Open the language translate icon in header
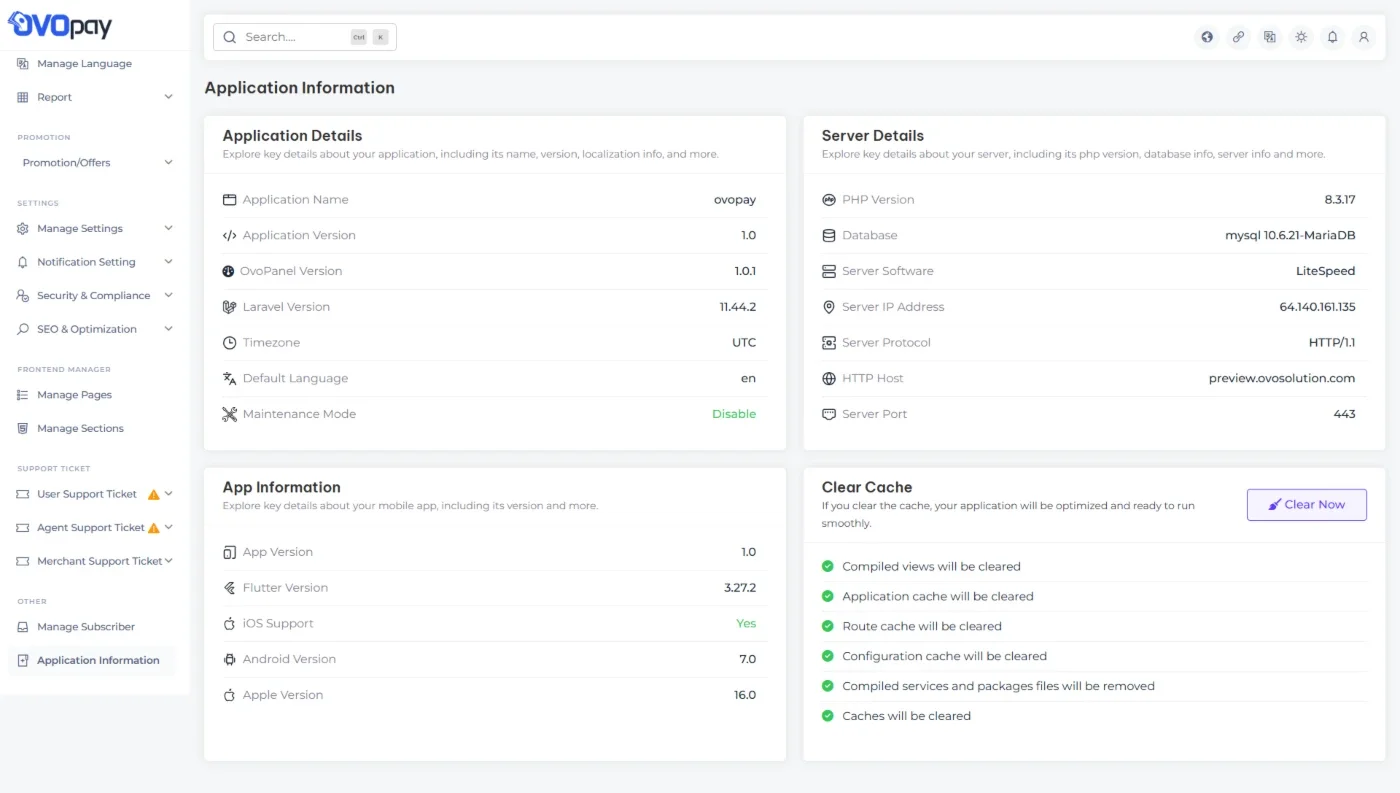The image size is (1400, 793). tap(1269, 37)
